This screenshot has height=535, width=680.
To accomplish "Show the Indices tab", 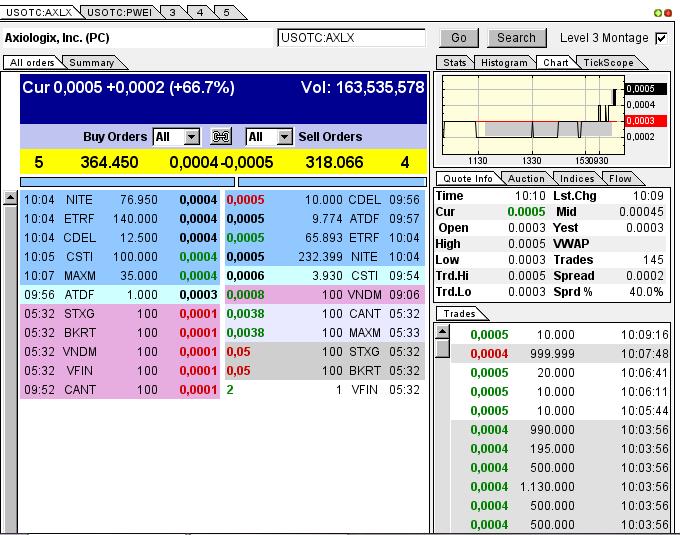I will (x=577, y=179).
